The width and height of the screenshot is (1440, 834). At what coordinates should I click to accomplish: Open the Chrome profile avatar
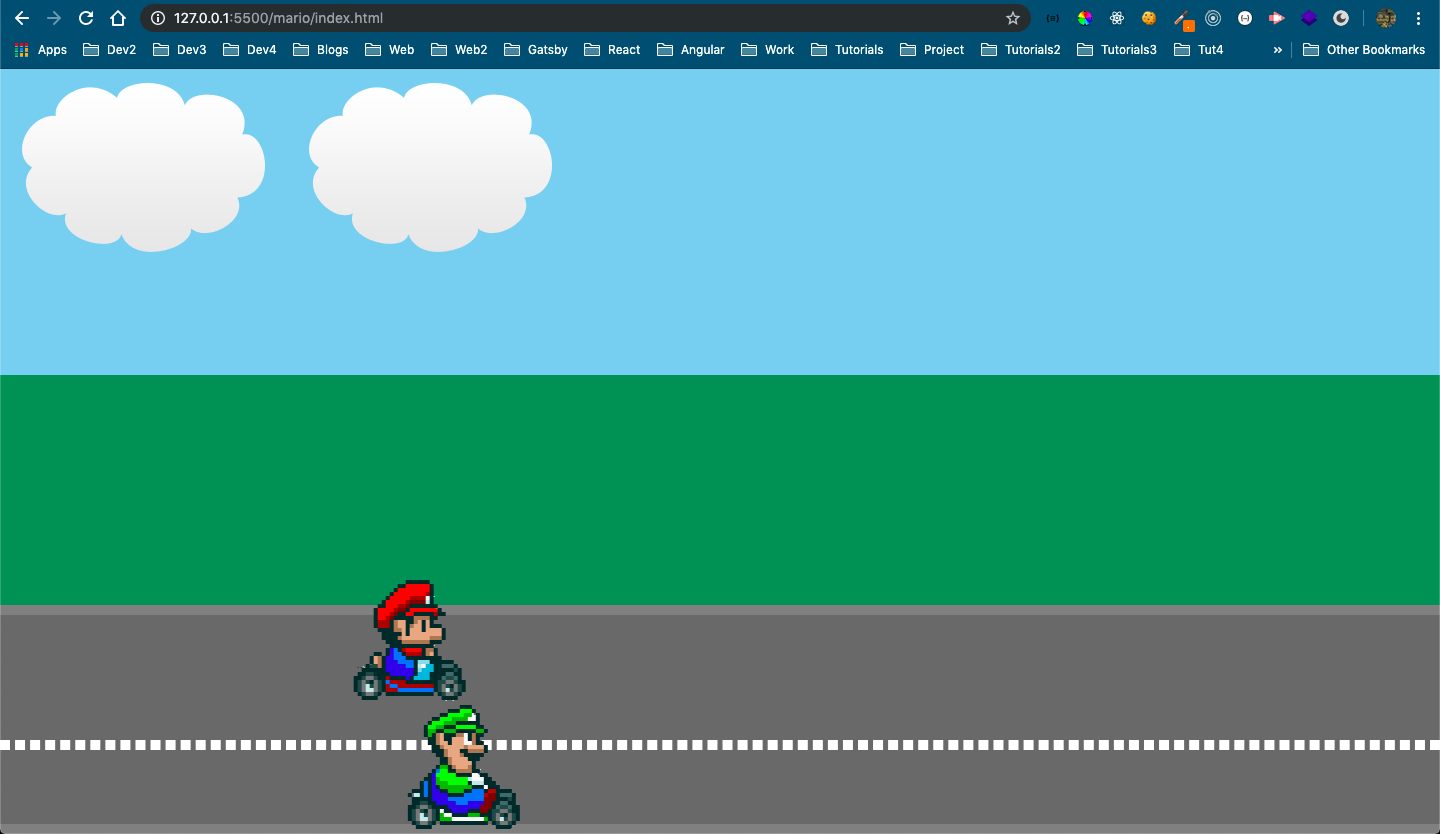(x=1386, y=18)
